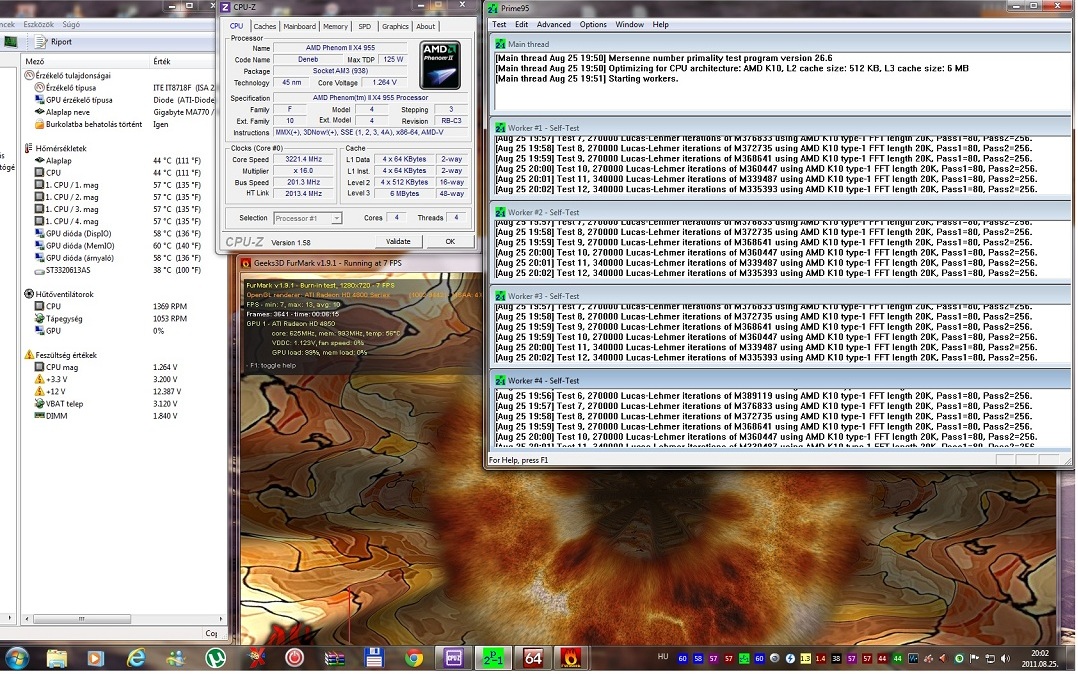Open the Options menu in Prime95
1078x674 pixels.
pyautogui.click(x=593, y=24)
